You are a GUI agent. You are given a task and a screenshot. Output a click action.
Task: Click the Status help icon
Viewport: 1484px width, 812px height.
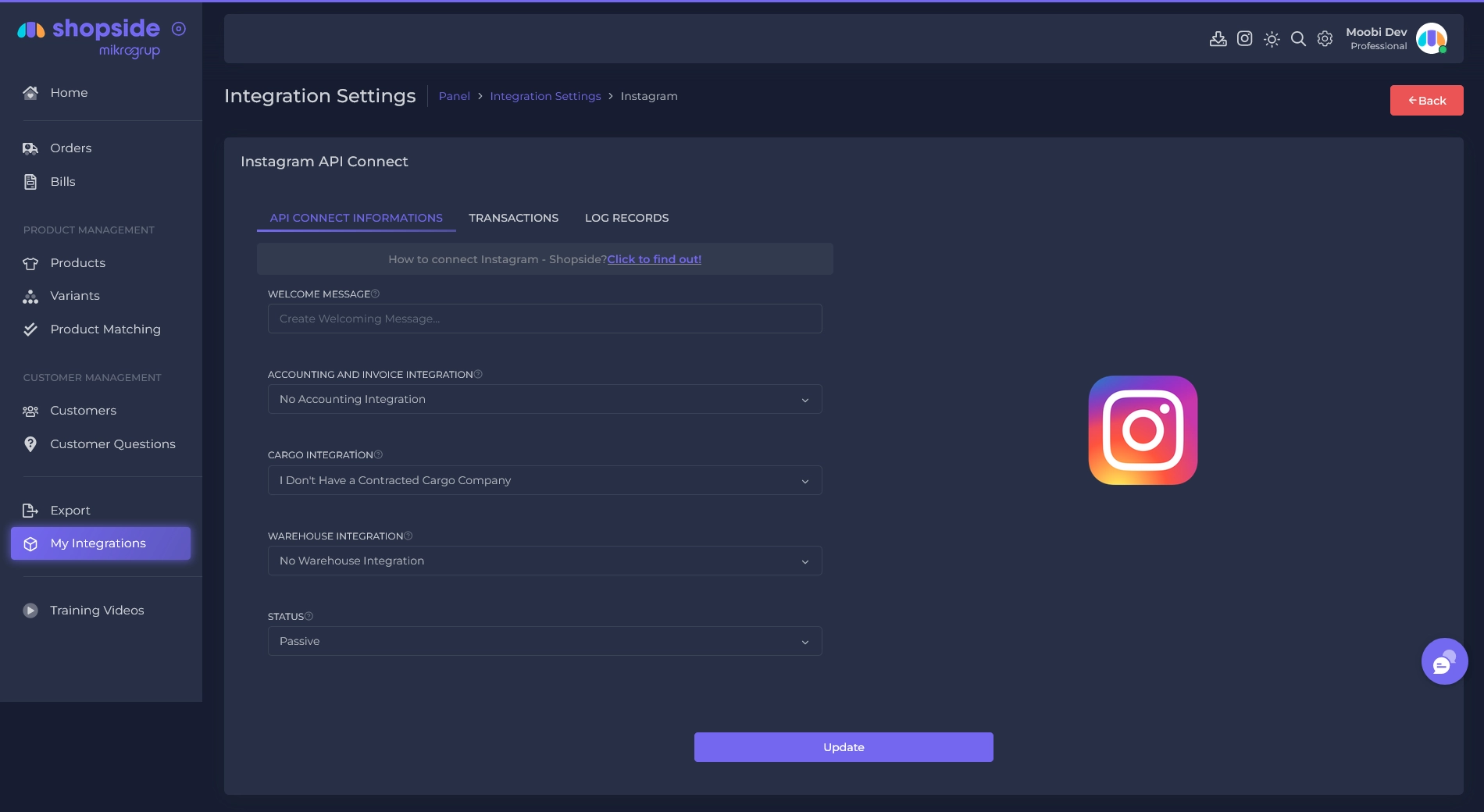309,616
